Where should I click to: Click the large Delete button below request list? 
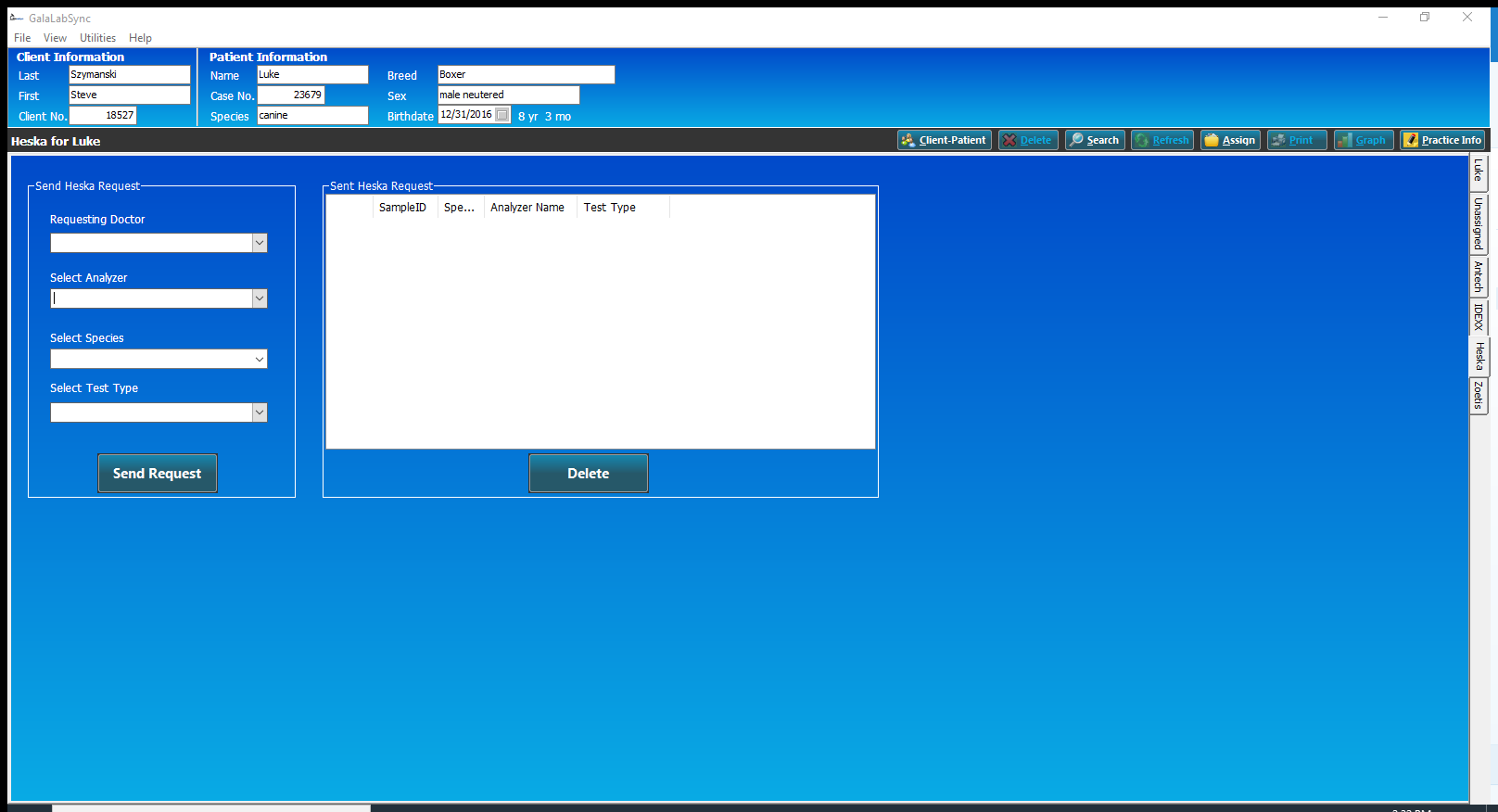click(589, 473)
